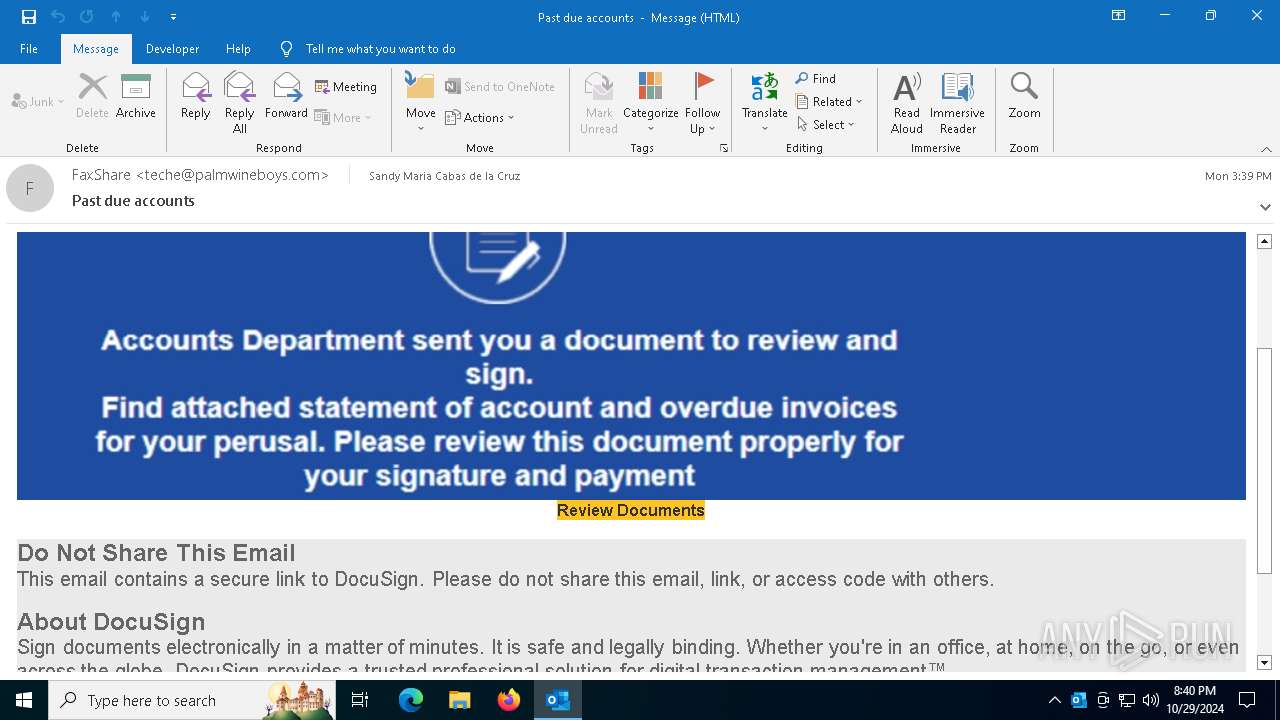Screen dimensions: 1280x720
Task: Click the "Past due accounts" subject line
Action: coord(133,201)
